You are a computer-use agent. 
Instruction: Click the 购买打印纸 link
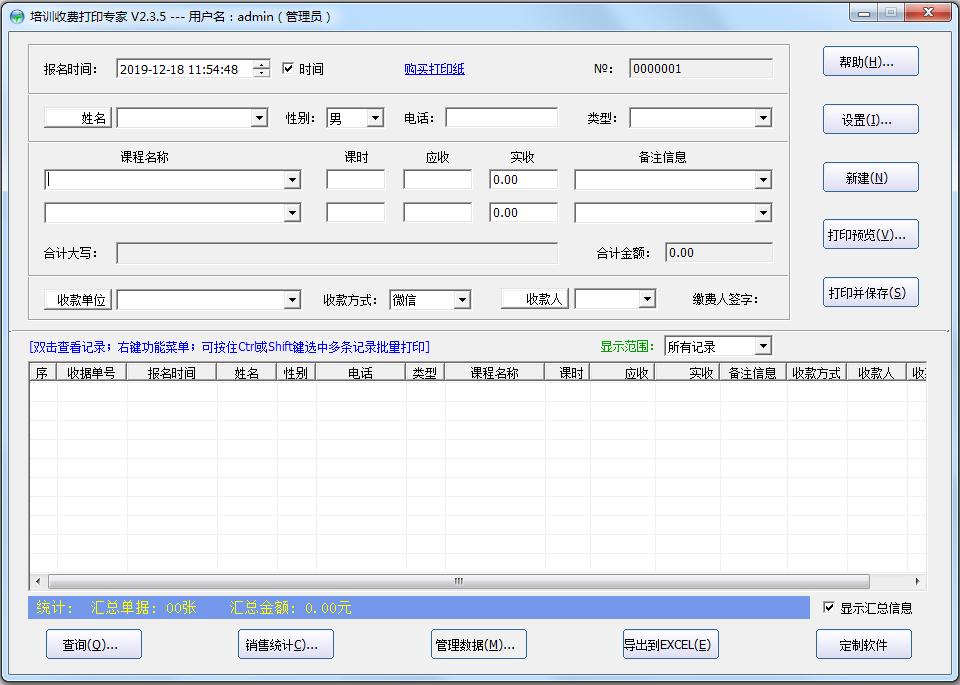click(x=434, y=69)
